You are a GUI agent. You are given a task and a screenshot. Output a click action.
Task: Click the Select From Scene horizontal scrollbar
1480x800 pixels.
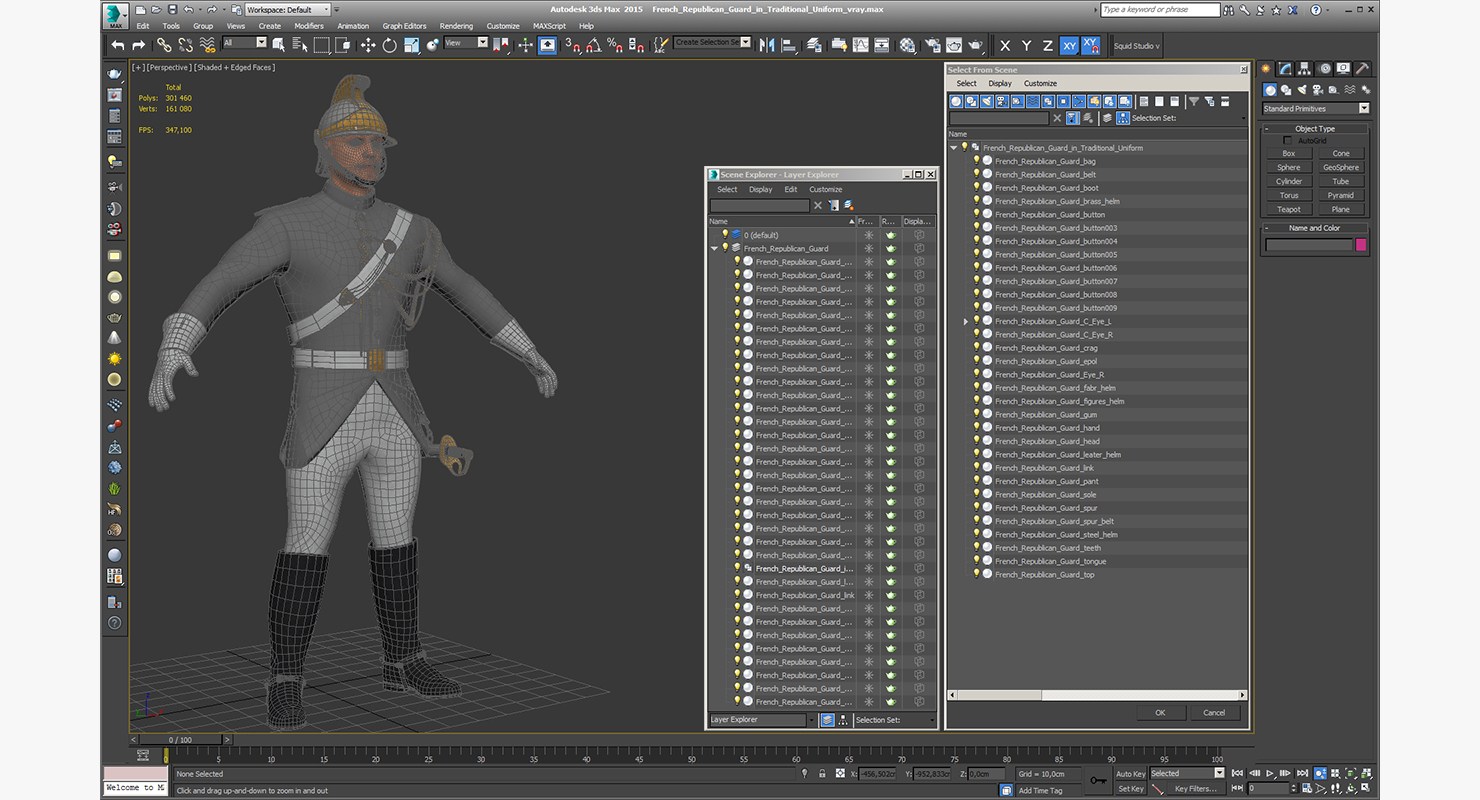1097,695
